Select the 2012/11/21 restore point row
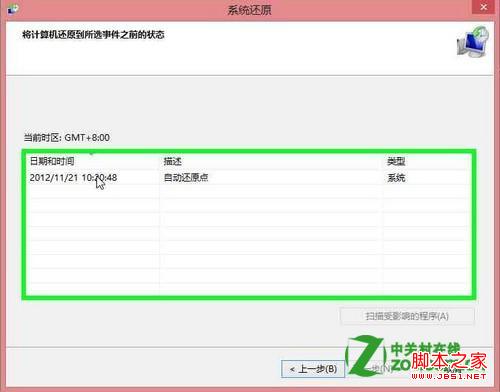 (249, 178)
